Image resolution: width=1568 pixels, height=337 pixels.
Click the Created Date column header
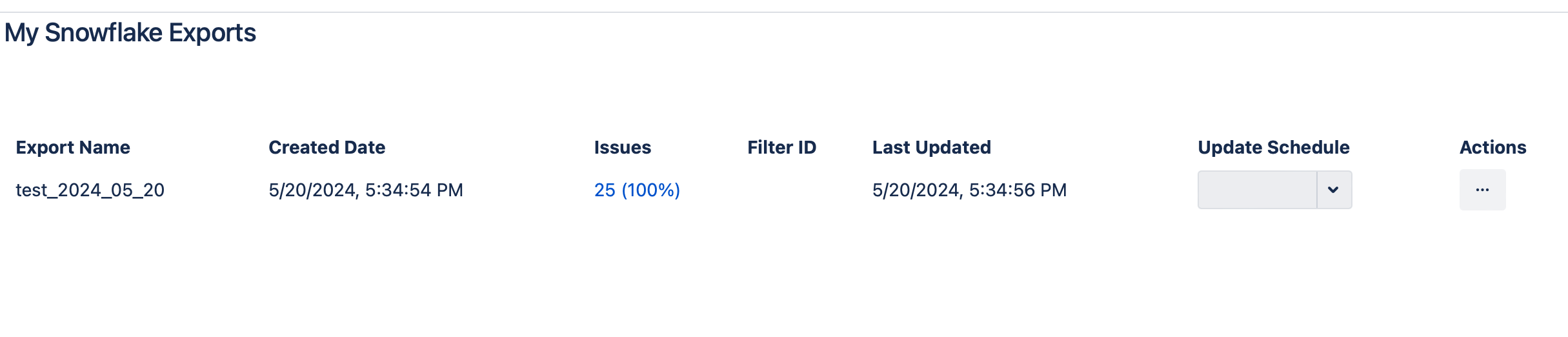[x=327, y=147]
